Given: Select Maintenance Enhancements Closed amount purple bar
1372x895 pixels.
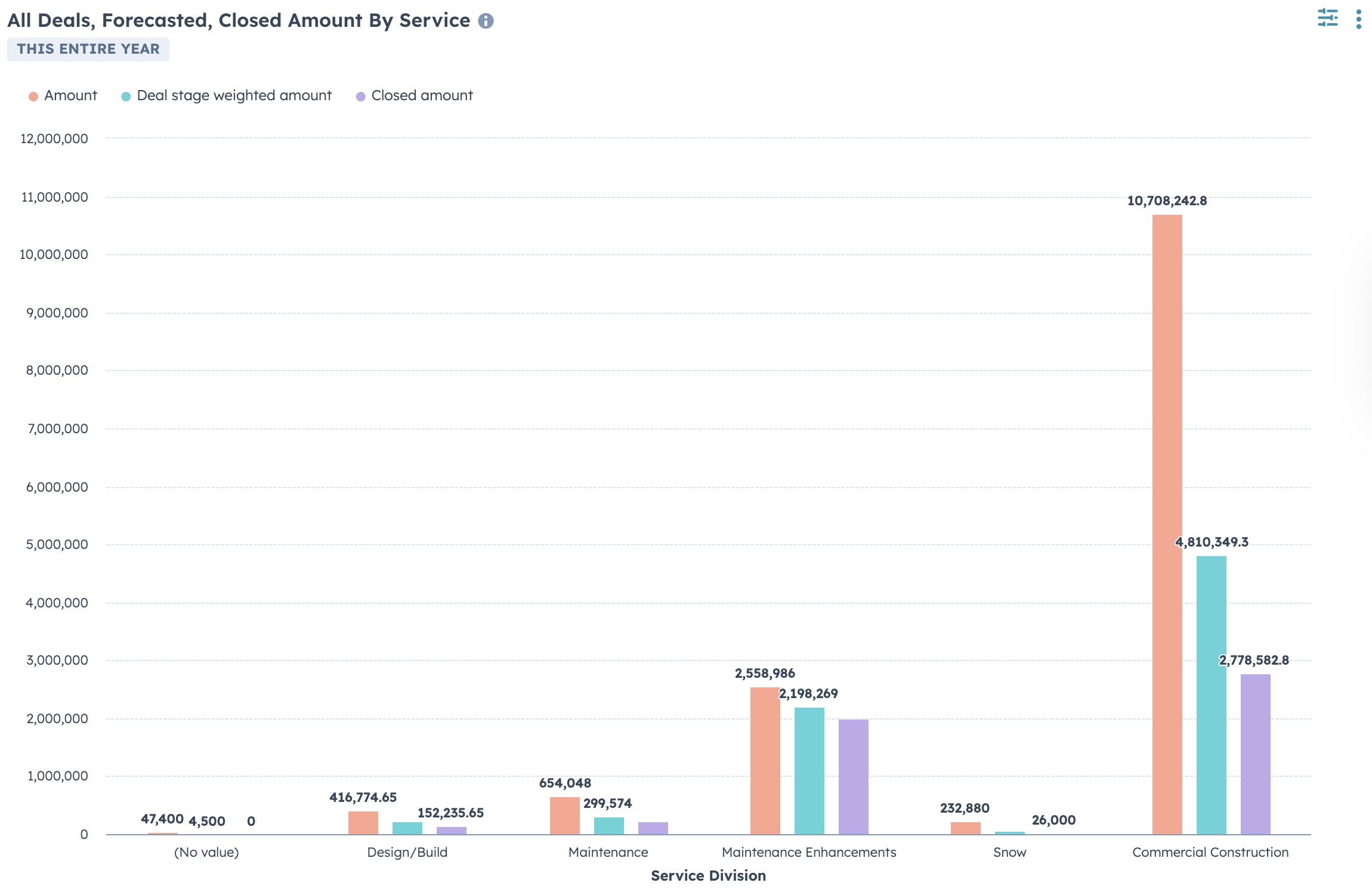Looking at the screenshot, I should pyautogui.click(x=853, y=777).
